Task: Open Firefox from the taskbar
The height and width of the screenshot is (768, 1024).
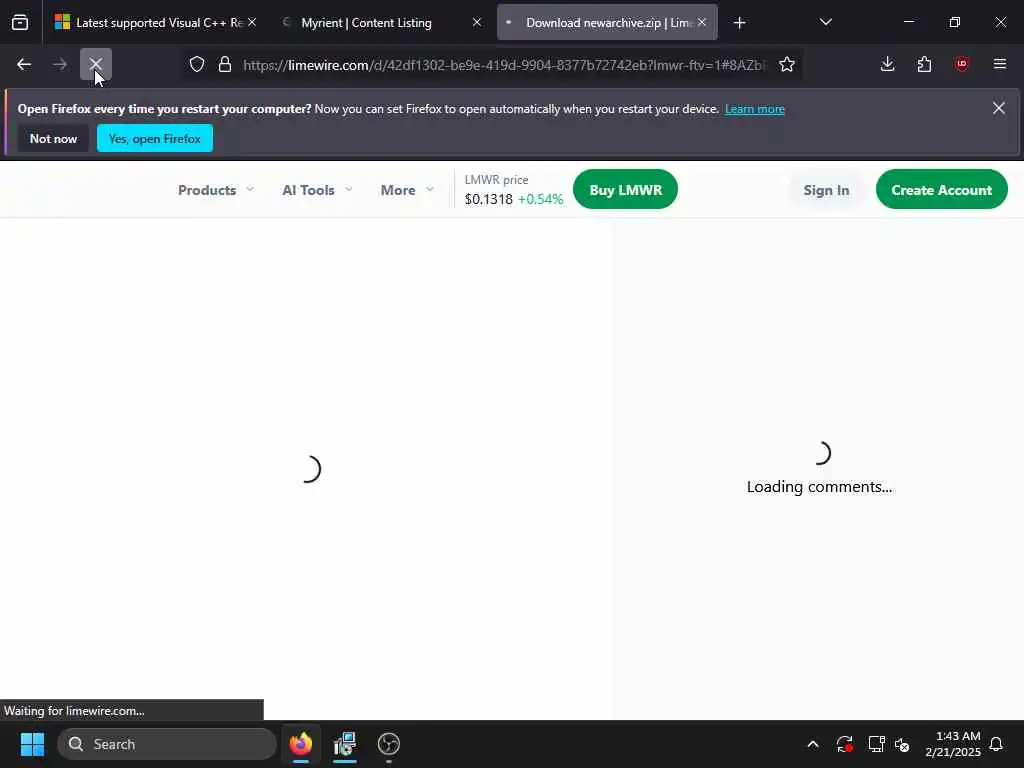Action: [x=301, y=744]
